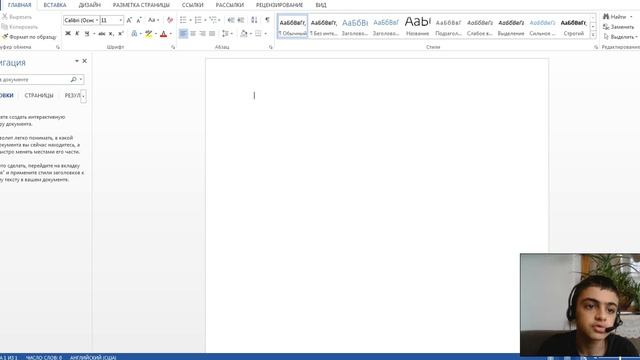
Task: Open the Clipboard pane launcher
Action: (x=58, y=47)
